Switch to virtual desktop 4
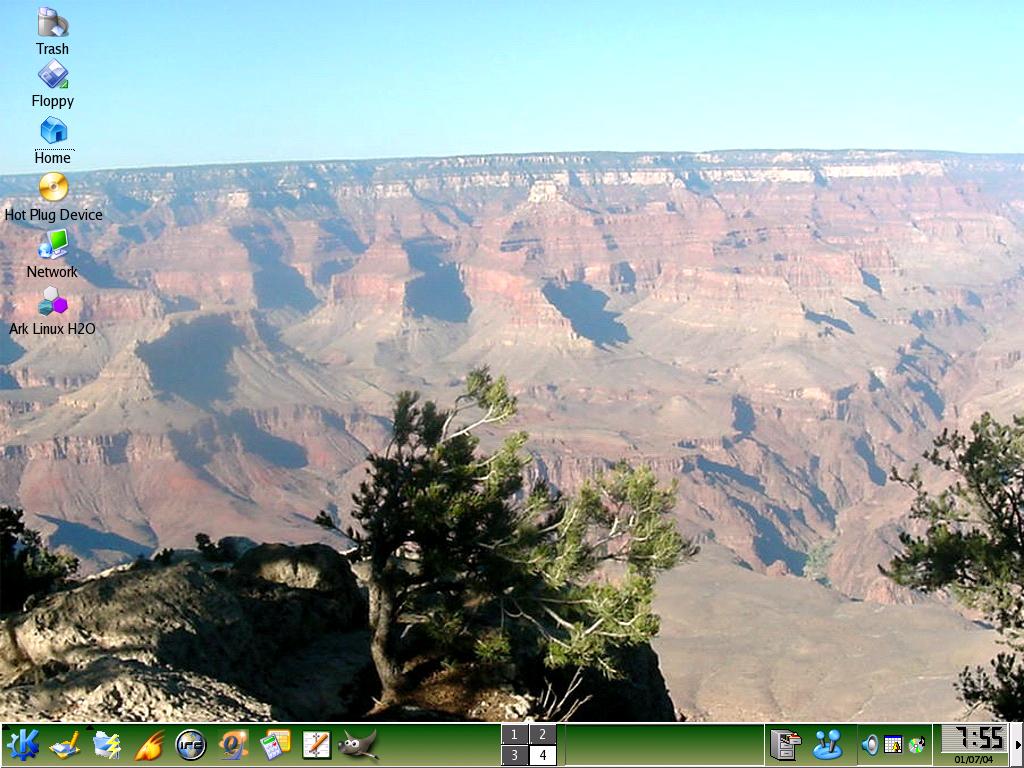Image resolution: width=1024 pixels, height=768 pixels. (543, 756)
